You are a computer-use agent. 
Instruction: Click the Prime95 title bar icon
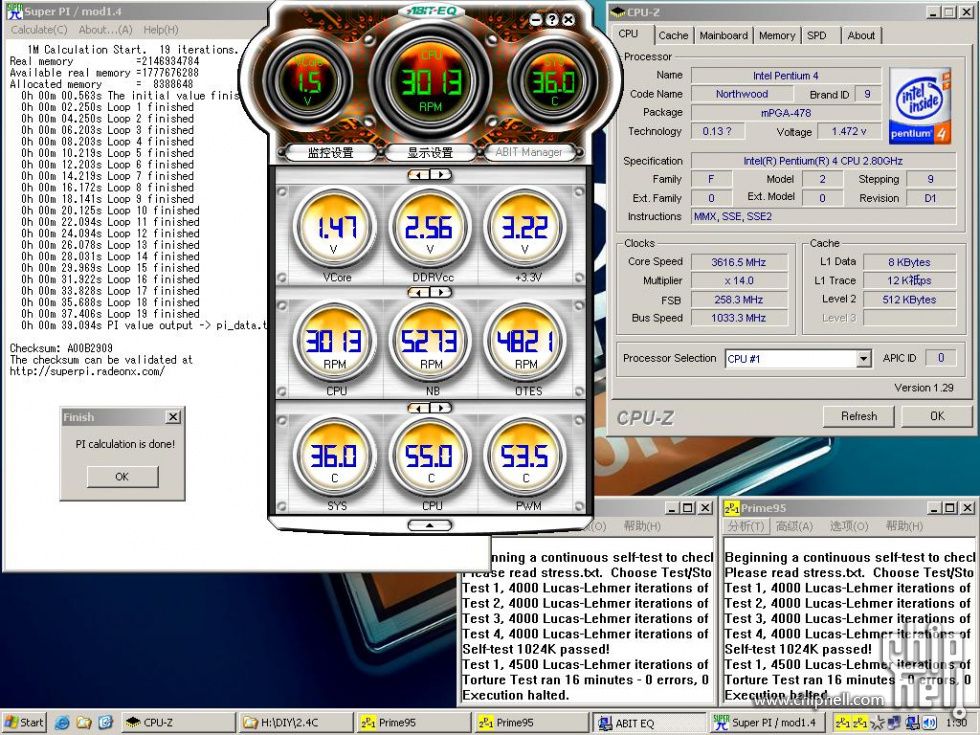click(732, 508)
